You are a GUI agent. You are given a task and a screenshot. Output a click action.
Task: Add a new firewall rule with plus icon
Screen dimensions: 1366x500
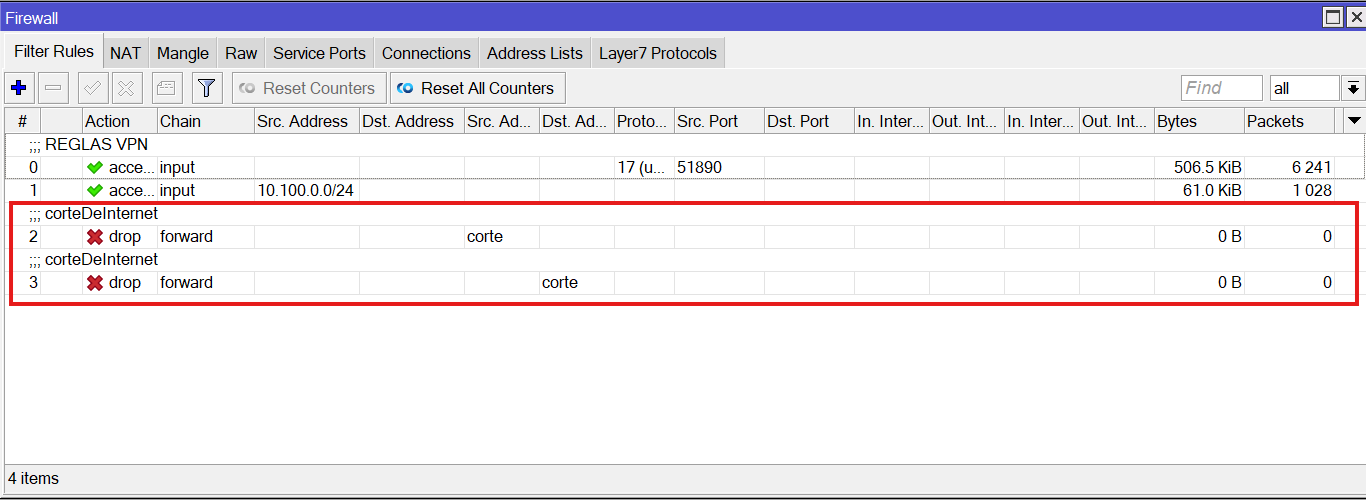pos(18,88)
